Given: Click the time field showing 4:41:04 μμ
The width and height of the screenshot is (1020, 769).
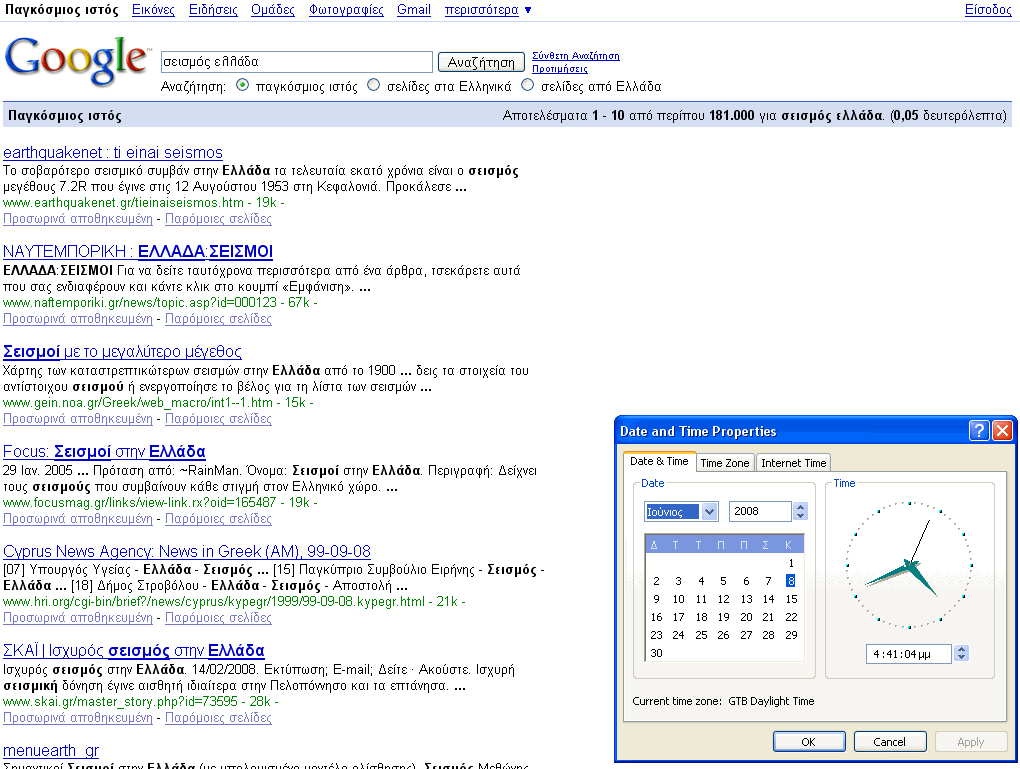Looking at the screenshot, I should coord(909,654).
